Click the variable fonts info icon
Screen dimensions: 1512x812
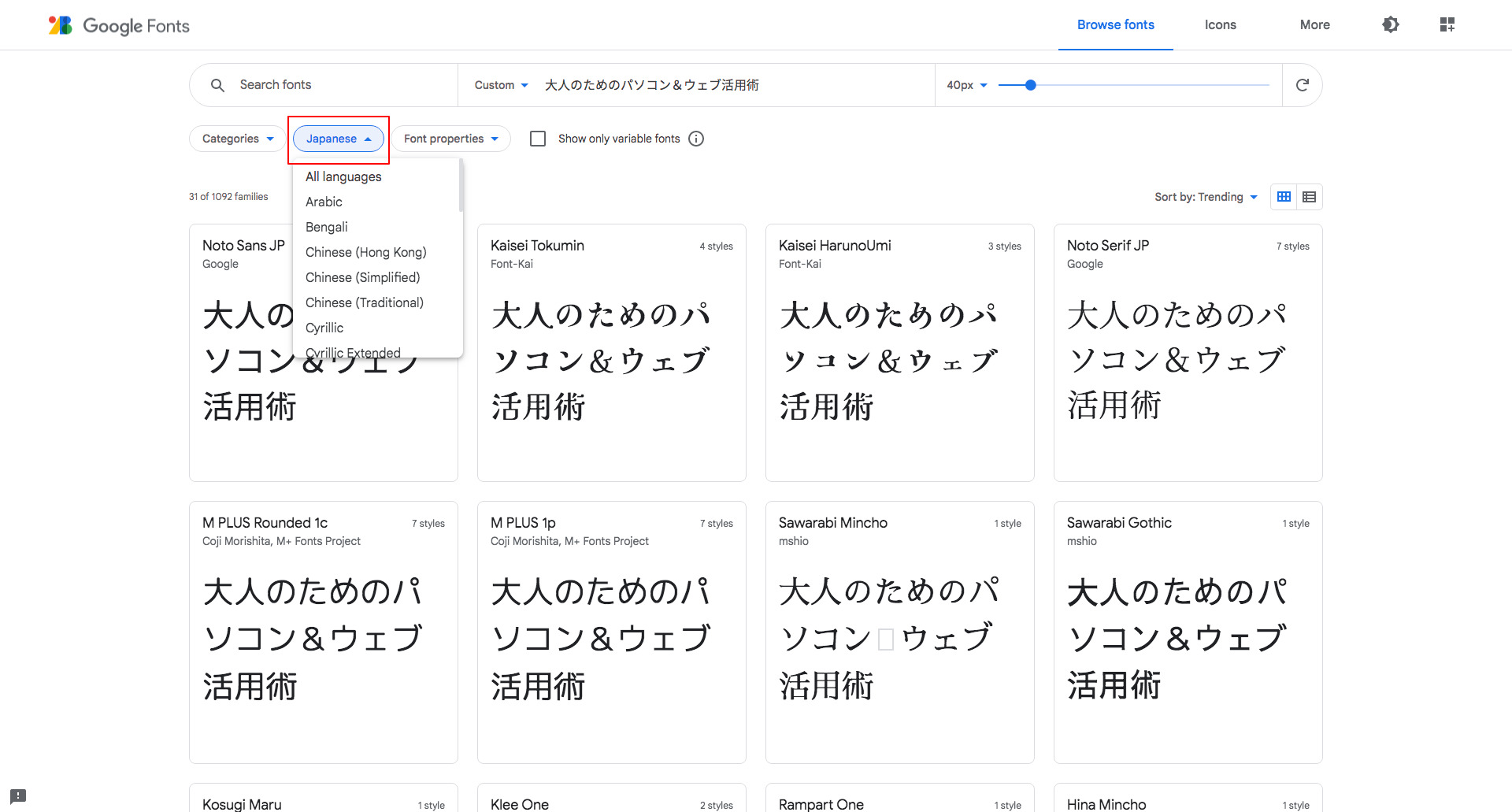tap(696, 138)
